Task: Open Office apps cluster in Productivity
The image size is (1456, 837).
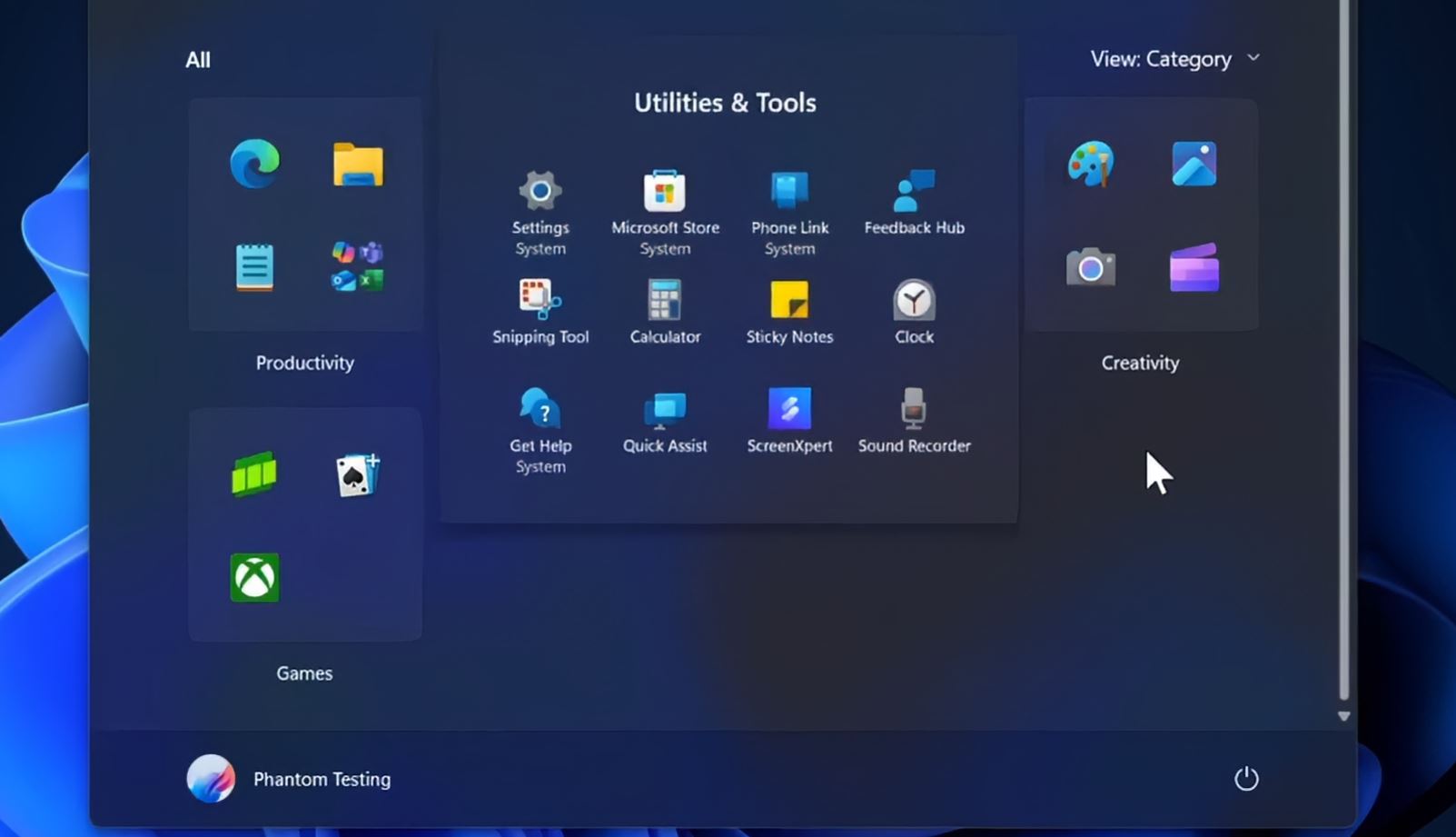Action: [358, 267]
